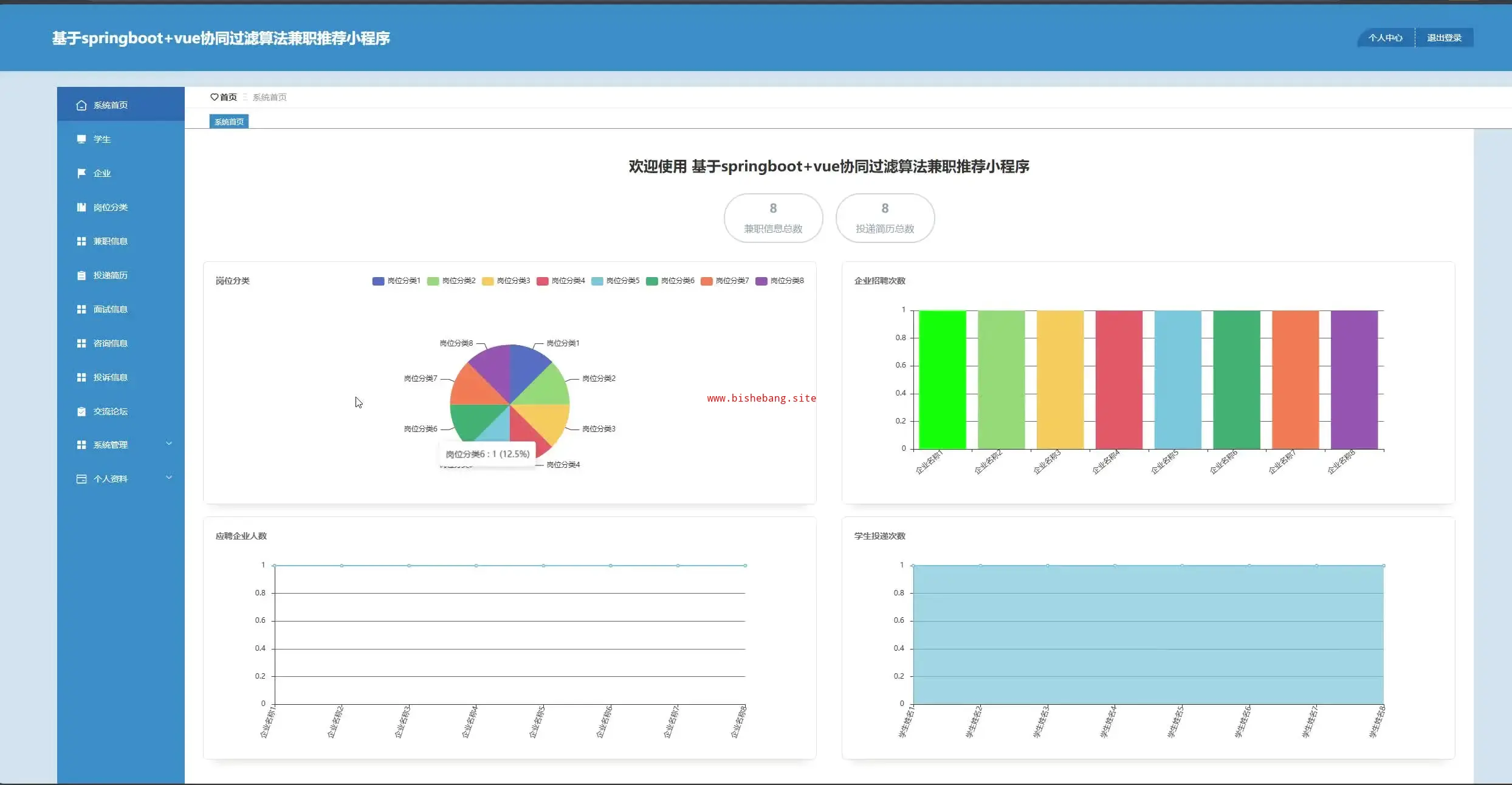1512x785 pixels.
Task: Click the grid icon beside 兼职信息
Action: [x=81, y=241]
